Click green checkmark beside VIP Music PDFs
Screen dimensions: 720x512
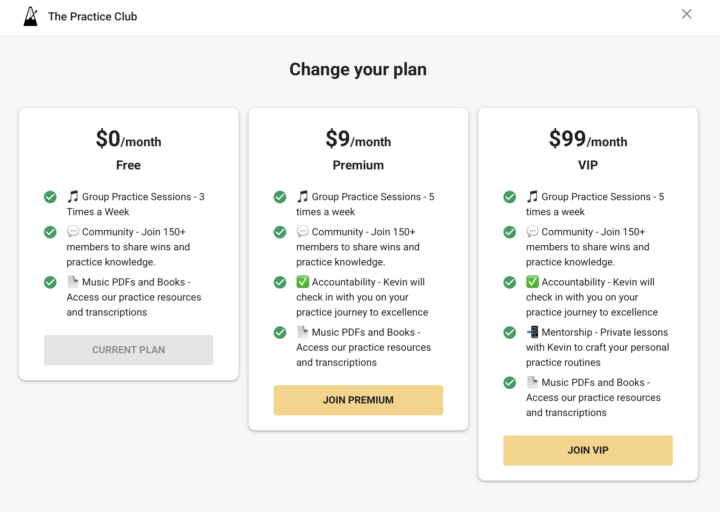point(510,382)
